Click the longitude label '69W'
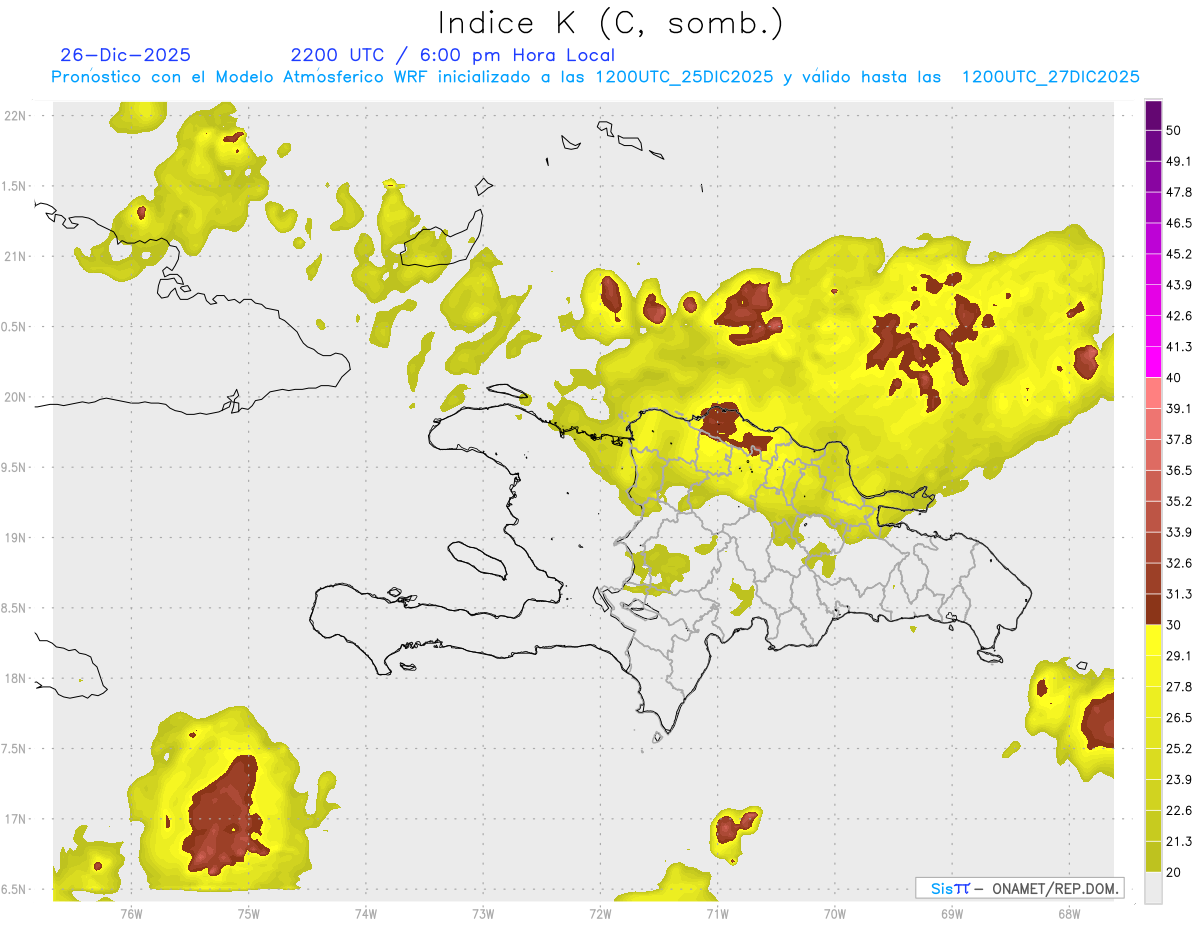 point(952,914)
